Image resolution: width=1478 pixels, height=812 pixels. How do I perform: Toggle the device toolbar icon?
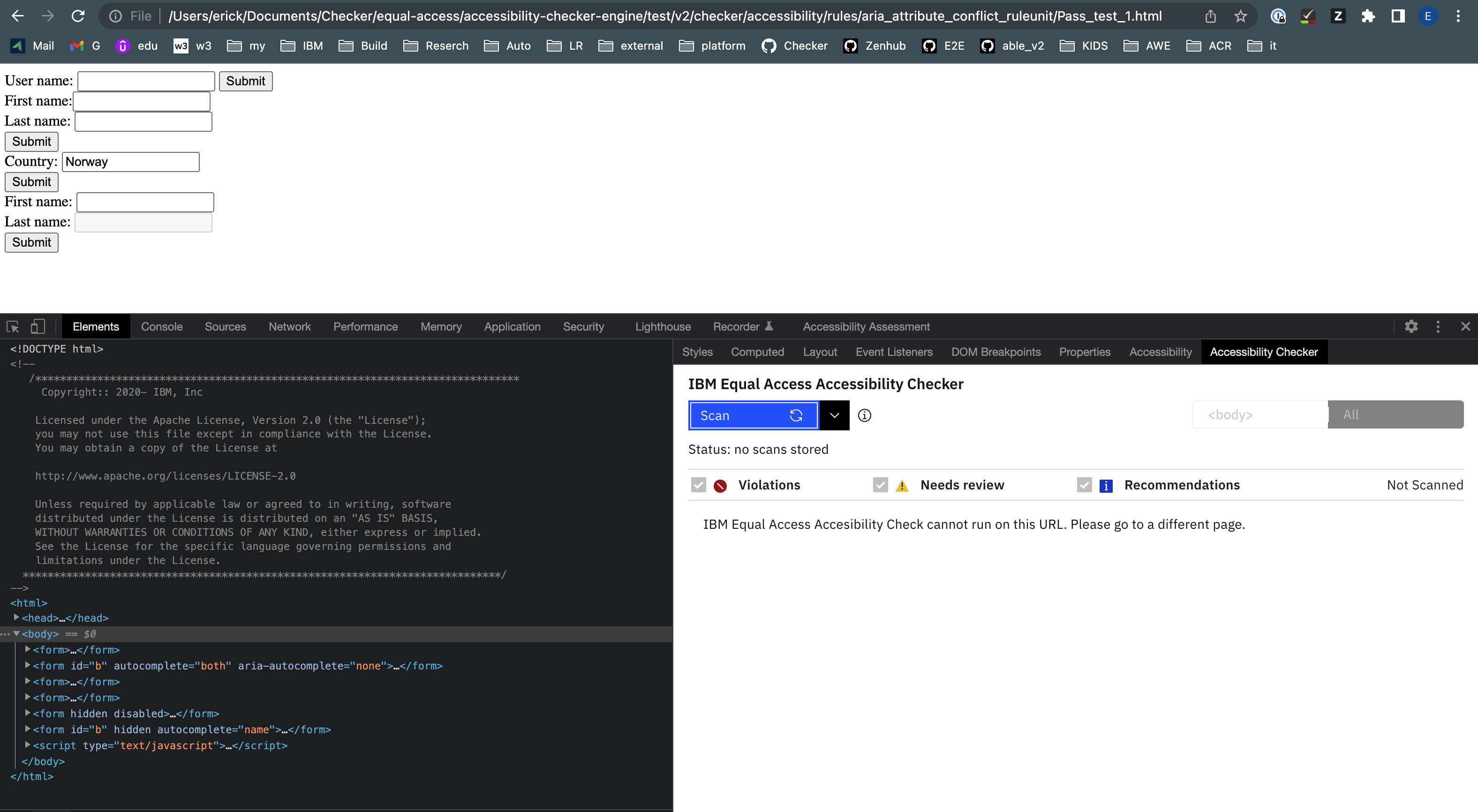pyautogui.click(x=38, y=326)
